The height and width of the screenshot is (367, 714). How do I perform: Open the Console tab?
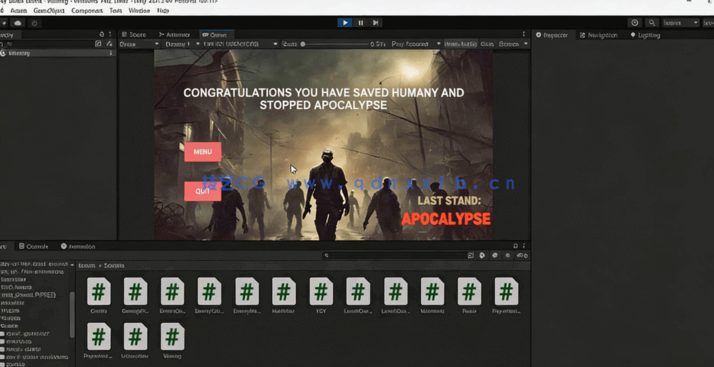coord(33,246)
